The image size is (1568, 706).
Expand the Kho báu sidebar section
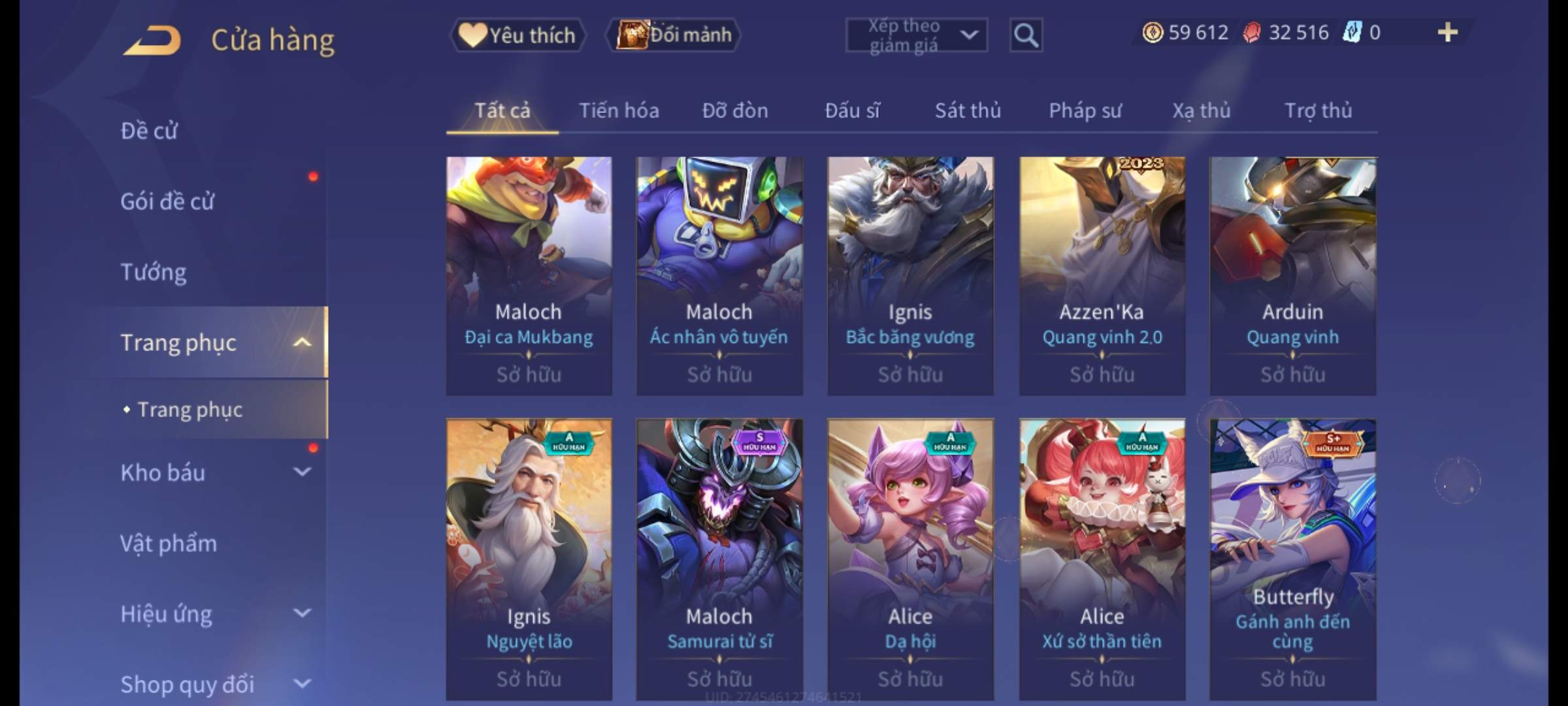click(x=302, y=472)
